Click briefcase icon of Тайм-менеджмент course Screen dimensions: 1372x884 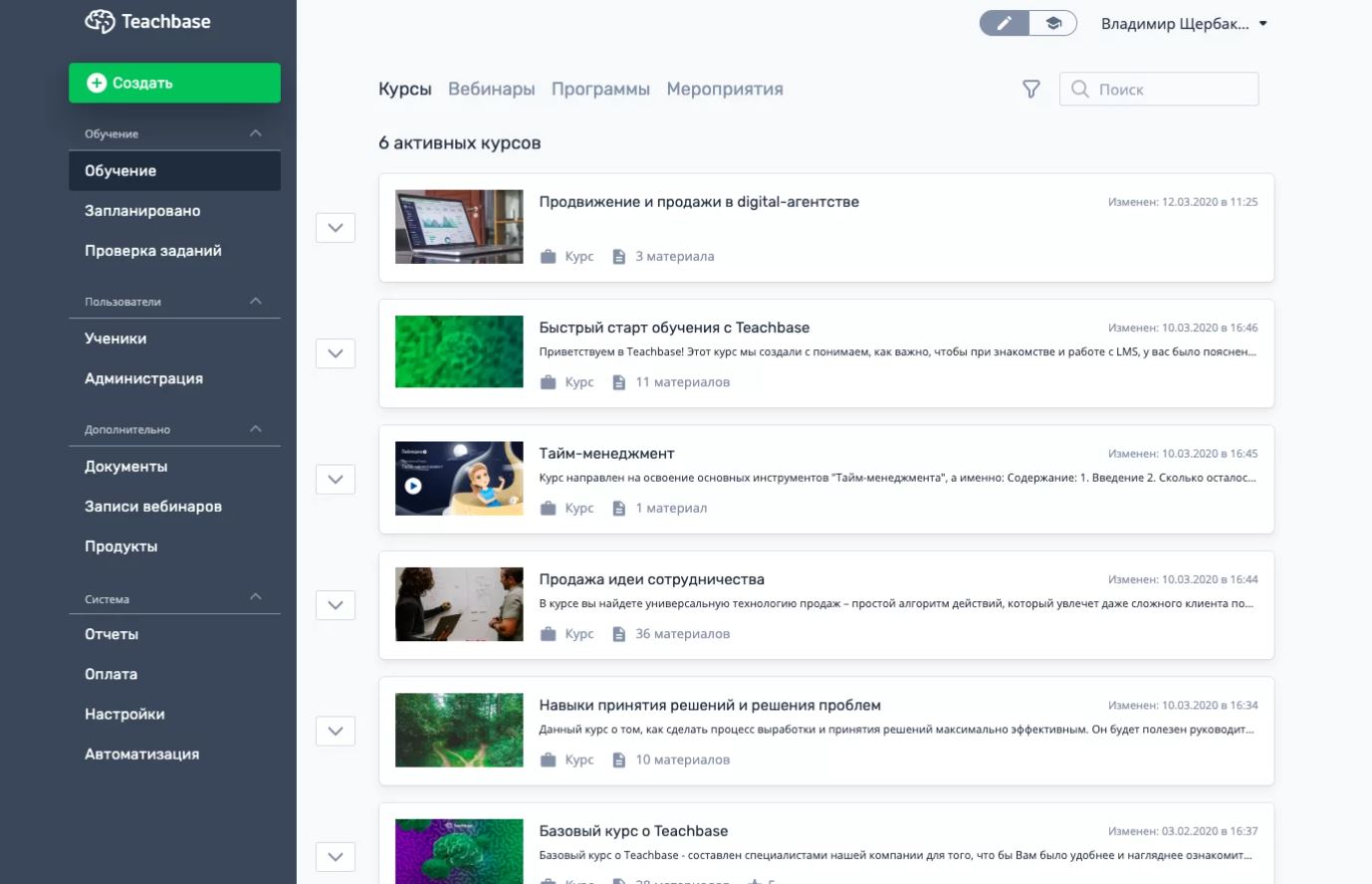[x=548, y=508]
